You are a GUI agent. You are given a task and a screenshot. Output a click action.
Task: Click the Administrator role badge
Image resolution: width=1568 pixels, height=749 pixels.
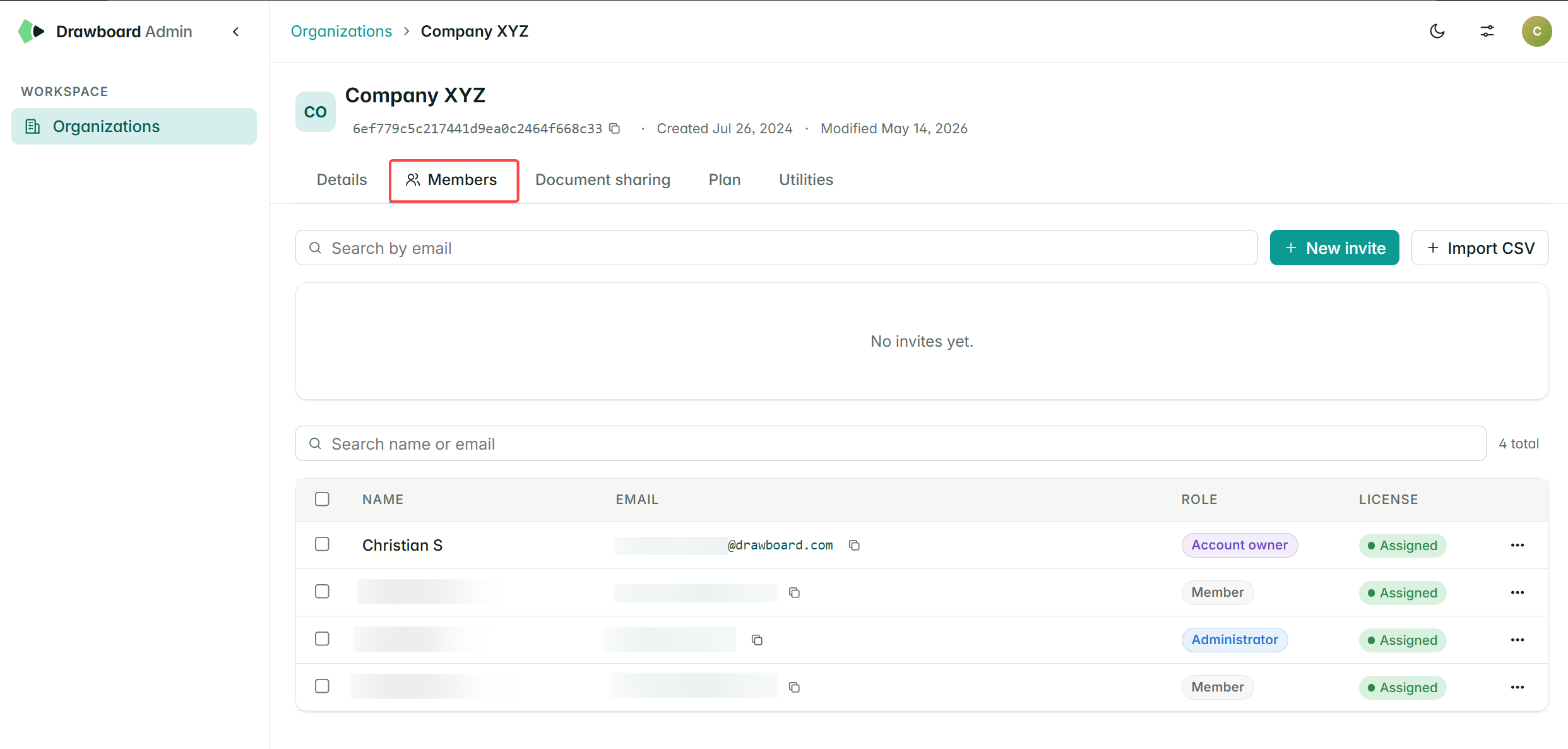pyautogui.click(x=1235, y=640)
